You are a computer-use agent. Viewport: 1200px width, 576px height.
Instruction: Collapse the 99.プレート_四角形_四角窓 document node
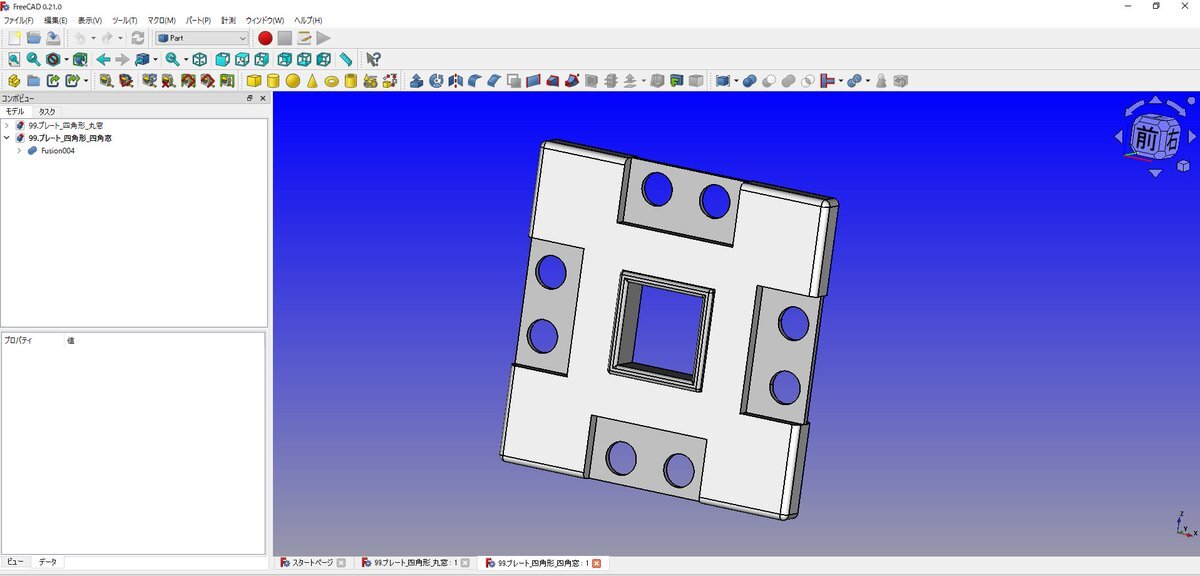(x=7, y=138)
